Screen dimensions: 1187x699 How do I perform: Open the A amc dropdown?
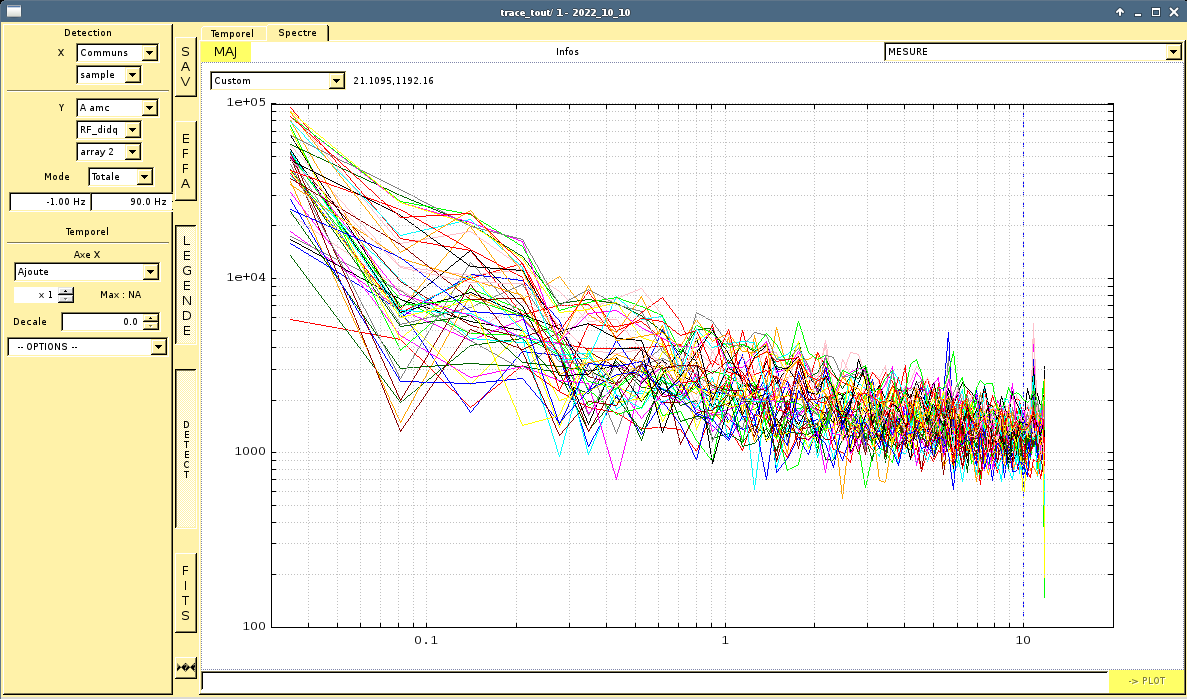tap(117, 108)
